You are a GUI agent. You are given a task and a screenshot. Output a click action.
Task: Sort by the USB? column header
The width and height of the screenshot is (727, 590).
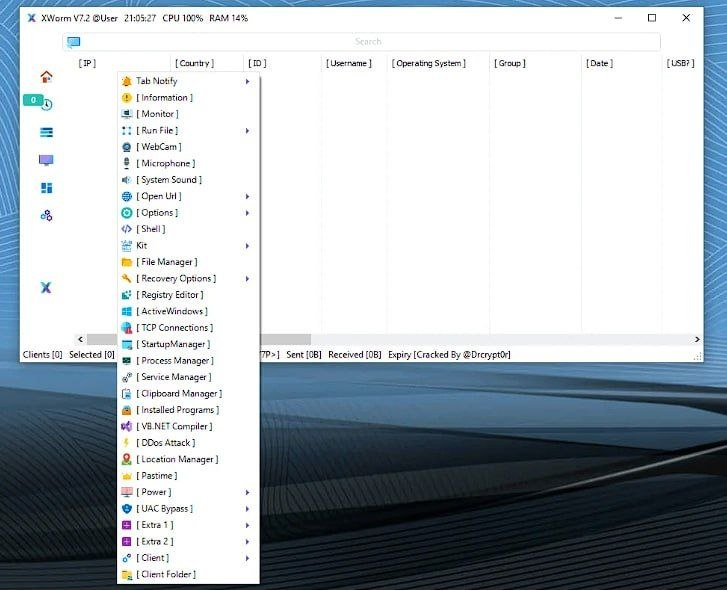pyautogui.click(x=680, y=63)
